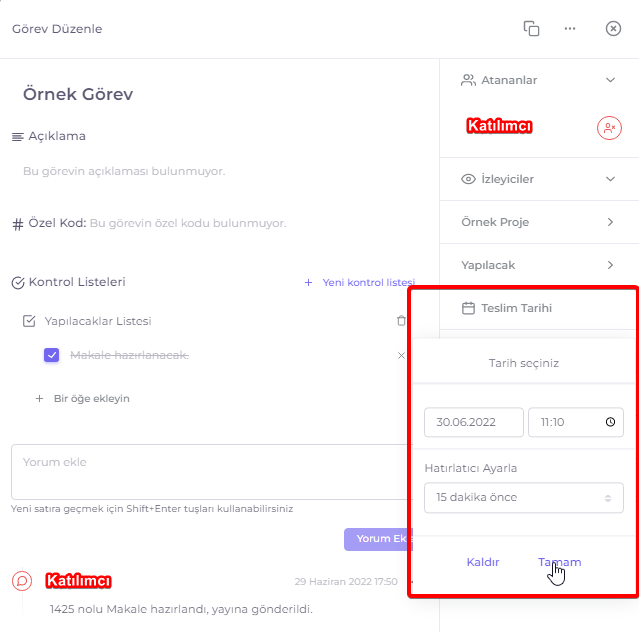Open the Yapılacak status selector
The width and height of the screenshot is (639, 632).
(x=538, y=265)
